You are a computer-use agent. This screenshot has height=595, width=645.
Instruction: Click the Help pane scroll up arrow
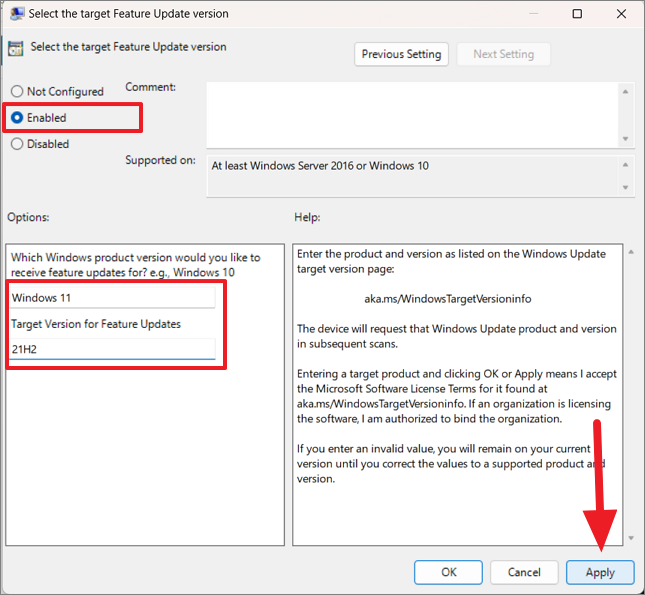[631, 252]
